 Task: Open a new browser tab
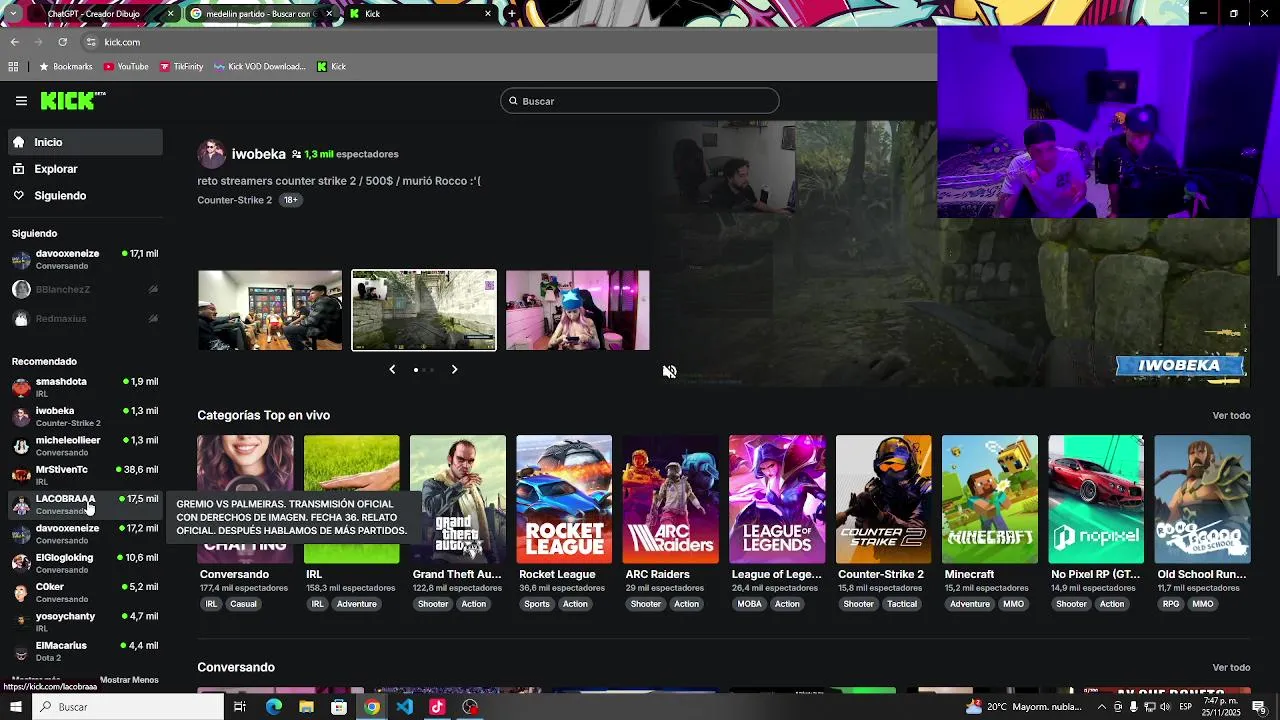pos(512,14)
